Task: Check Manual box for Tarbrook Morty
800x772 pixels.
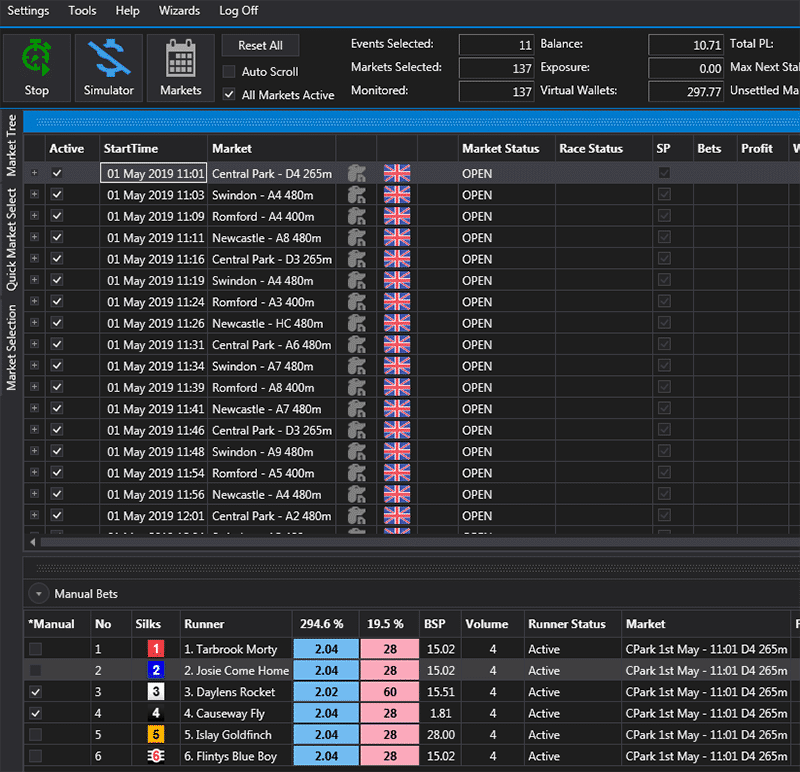Action: [x=35, y=649]
